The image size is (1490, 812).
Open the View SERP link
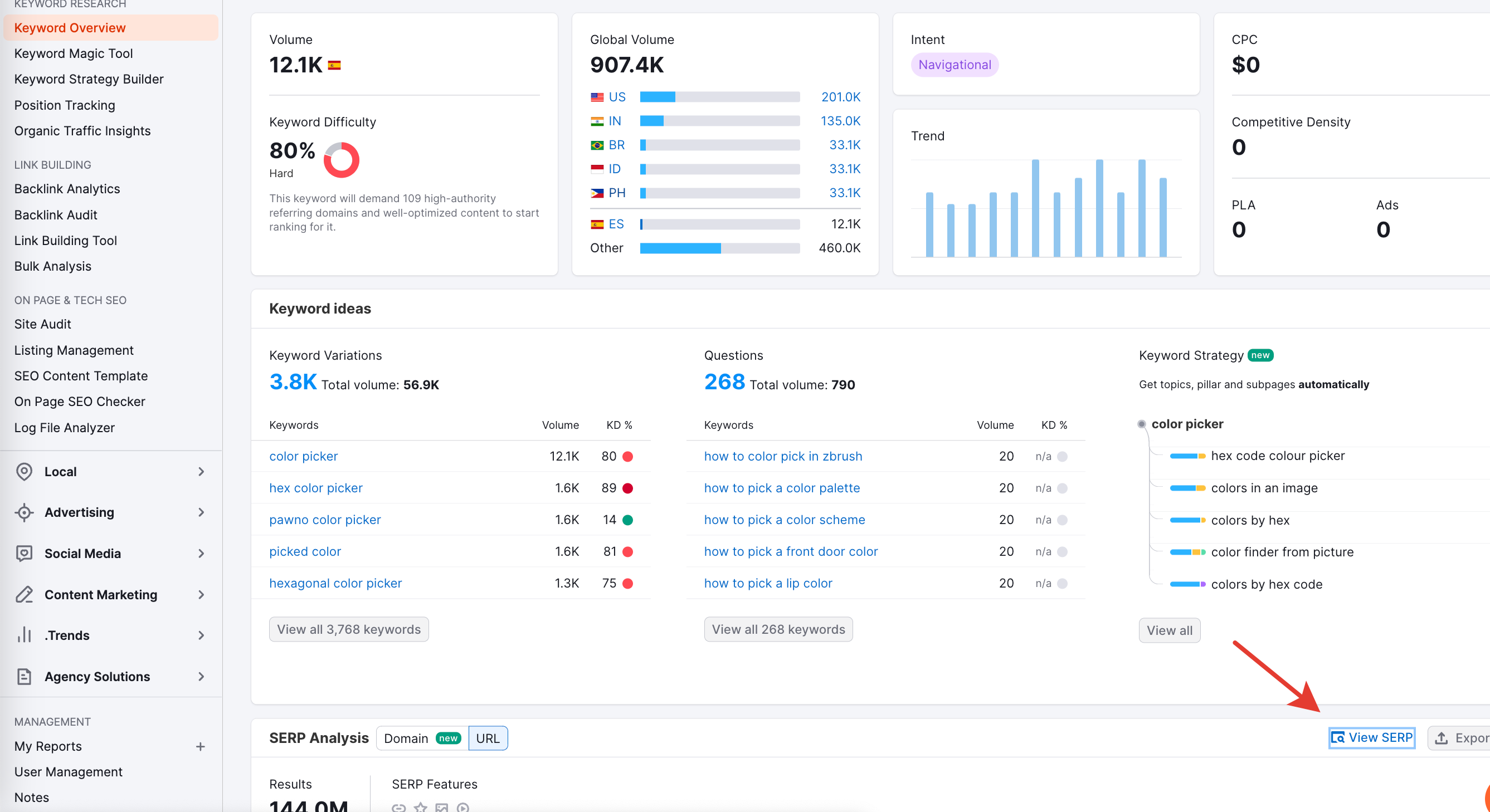click(1371, 738)
